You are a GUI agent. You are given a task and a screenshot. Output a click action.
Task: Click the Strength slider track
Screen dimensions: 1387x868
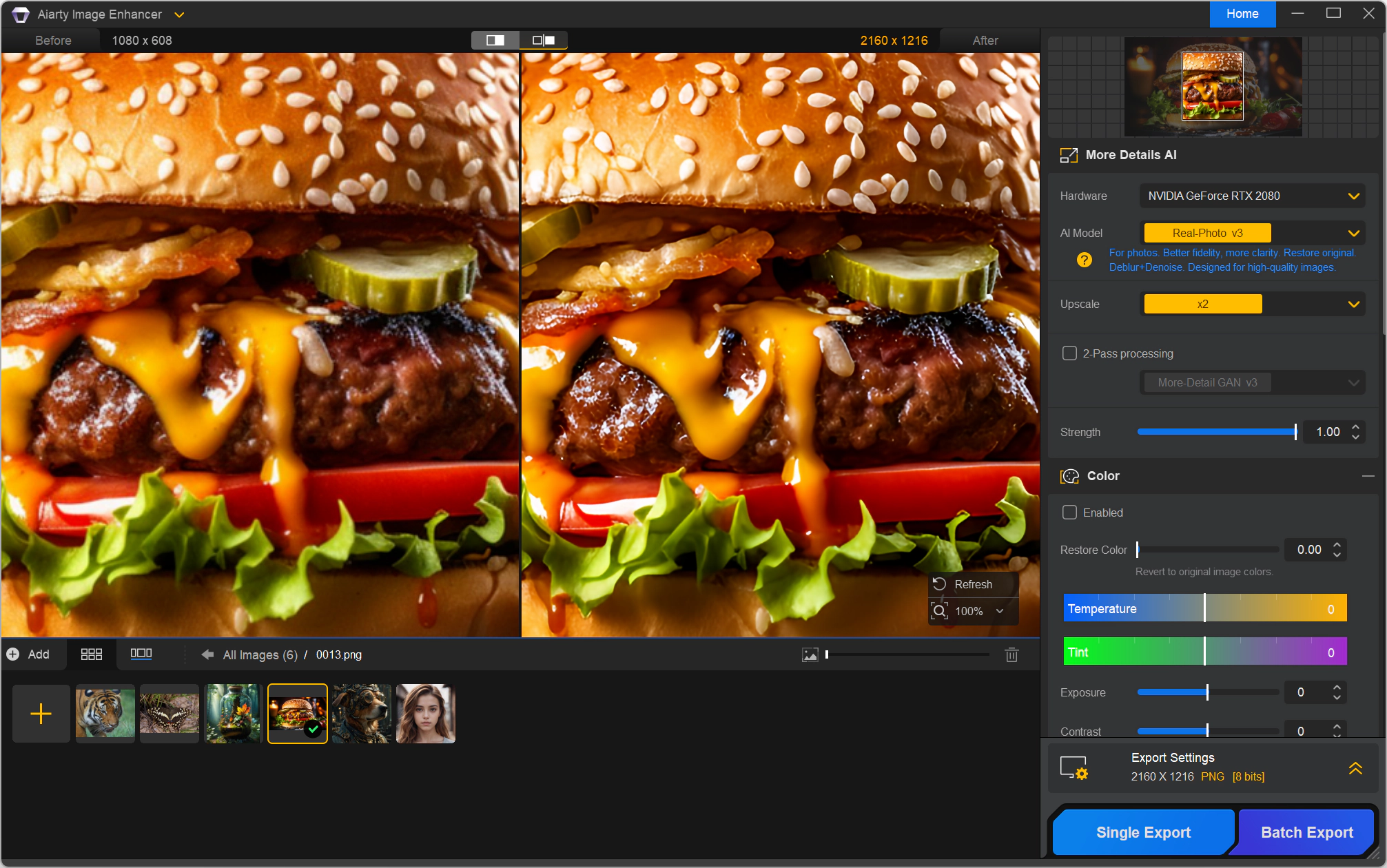tap(1216, 432)
